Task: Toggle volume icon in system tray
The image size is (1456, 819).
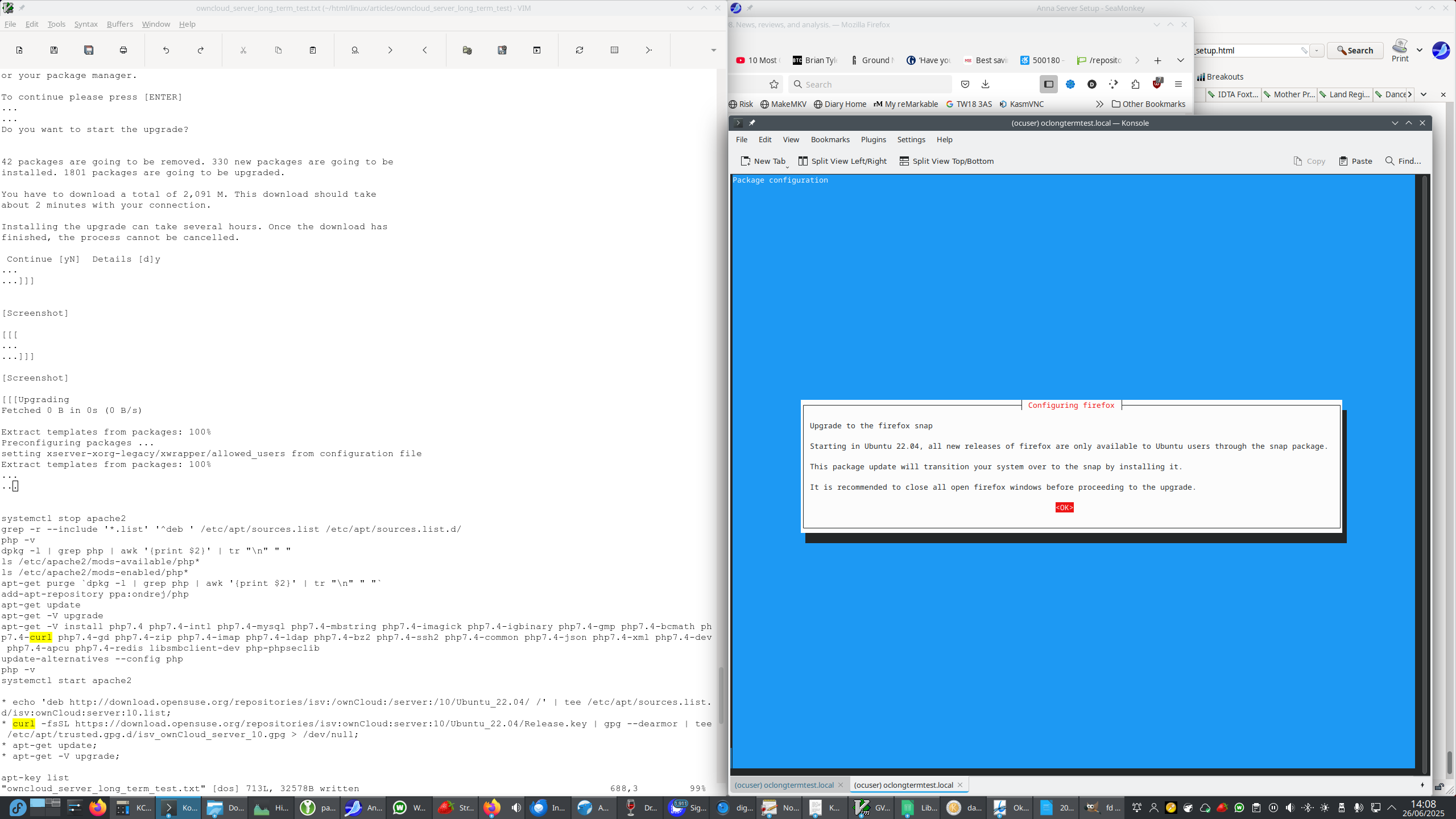Action: coord(1290,808)
